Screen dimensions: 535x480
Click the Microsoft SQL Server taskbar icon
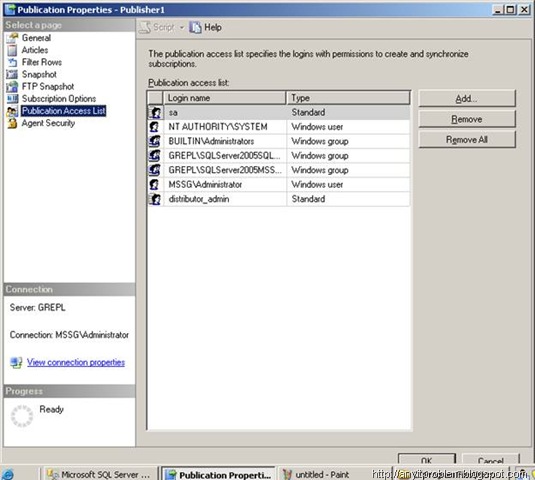click(53, 474)
